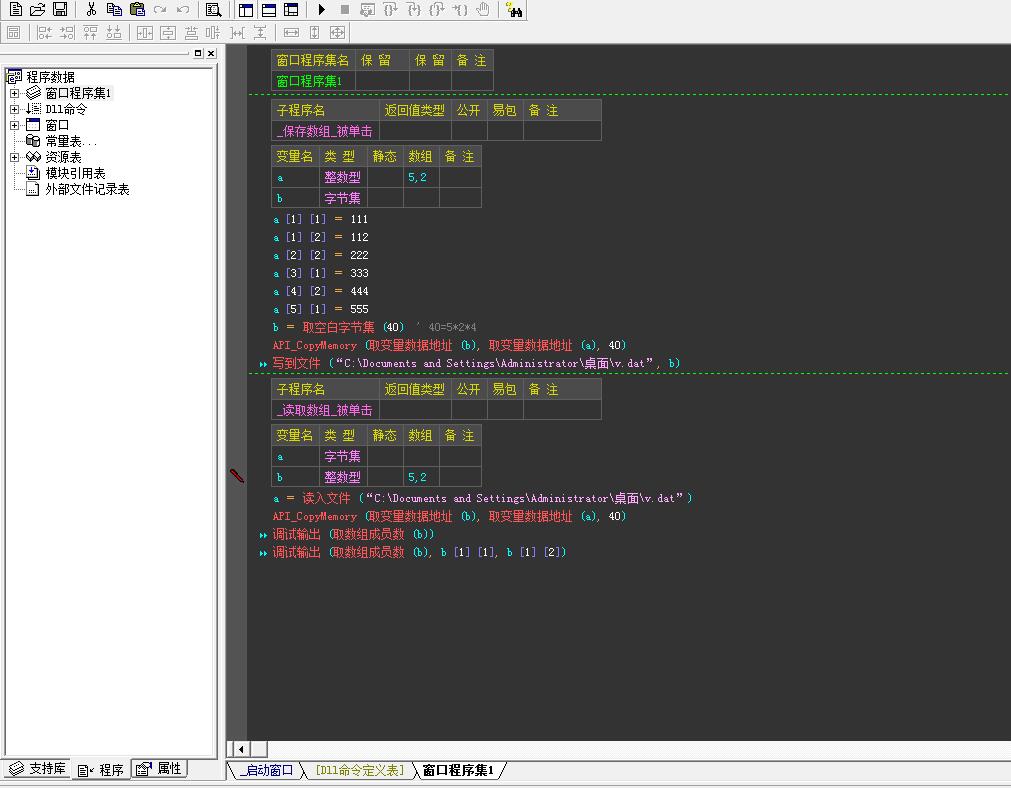Click the 取空白字节集 (40) code line

point(375,328)
